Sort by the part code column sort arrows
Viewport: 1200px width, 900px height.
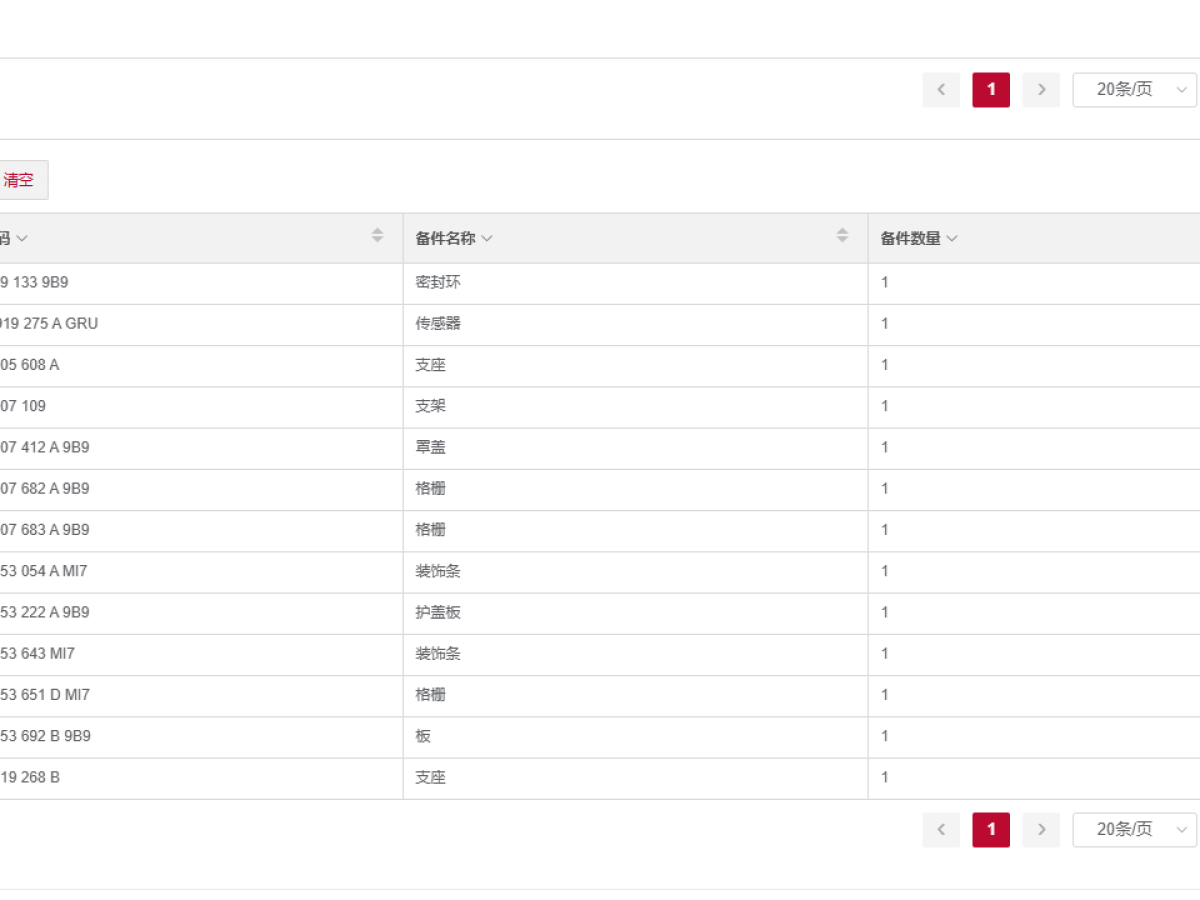click(377, 236)
